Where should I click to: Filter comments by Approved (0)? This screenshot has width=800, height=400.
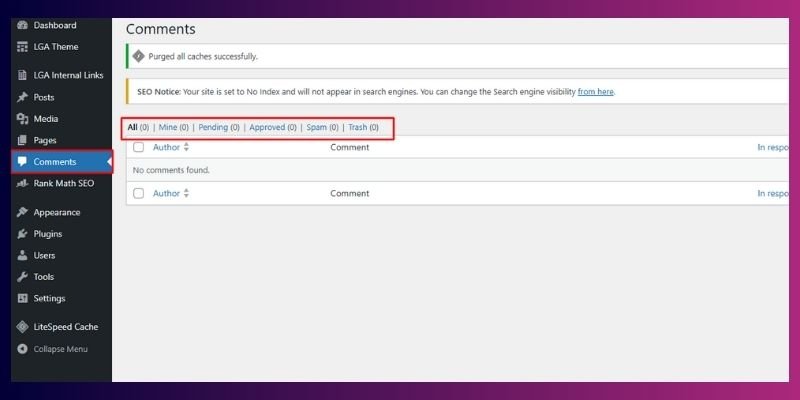click(x=273, y=127)
